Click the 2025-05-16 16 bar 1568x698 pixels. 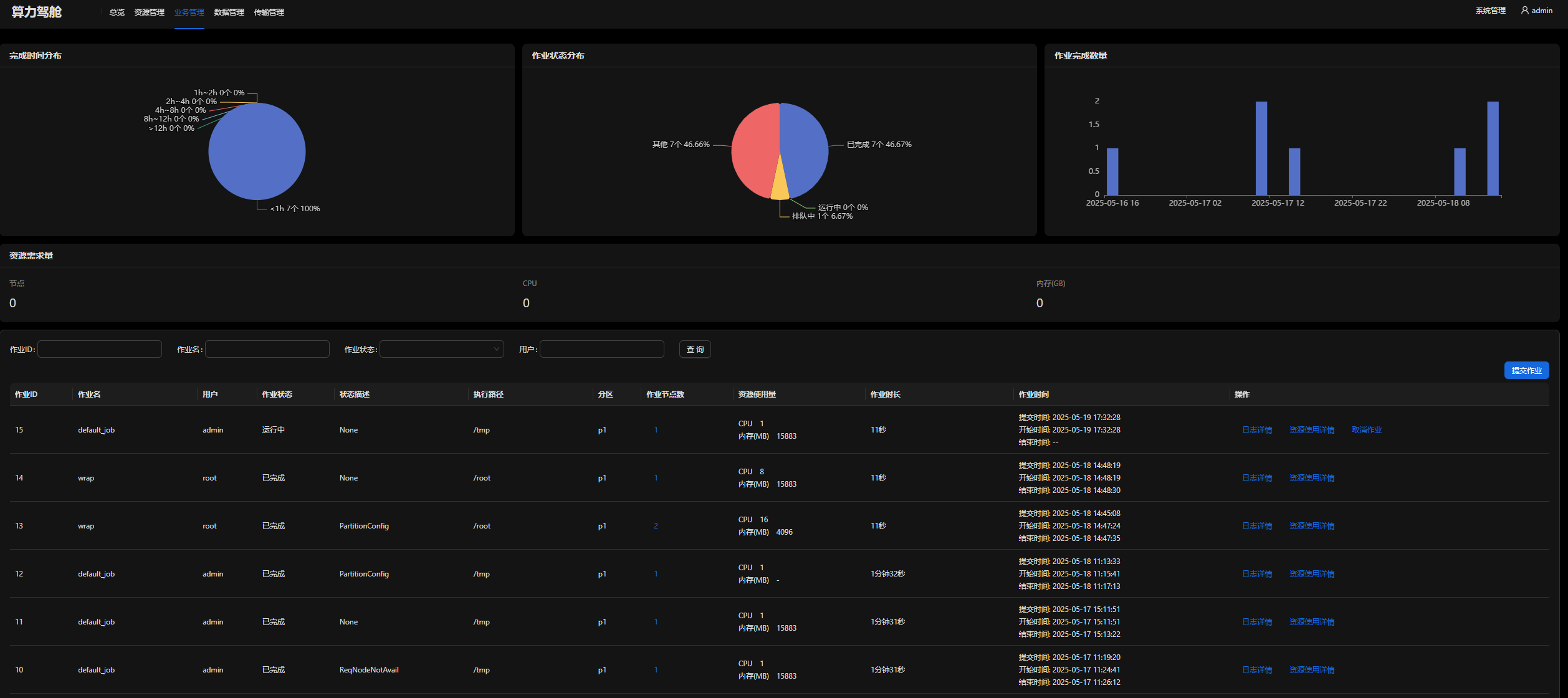(1112, 171)
